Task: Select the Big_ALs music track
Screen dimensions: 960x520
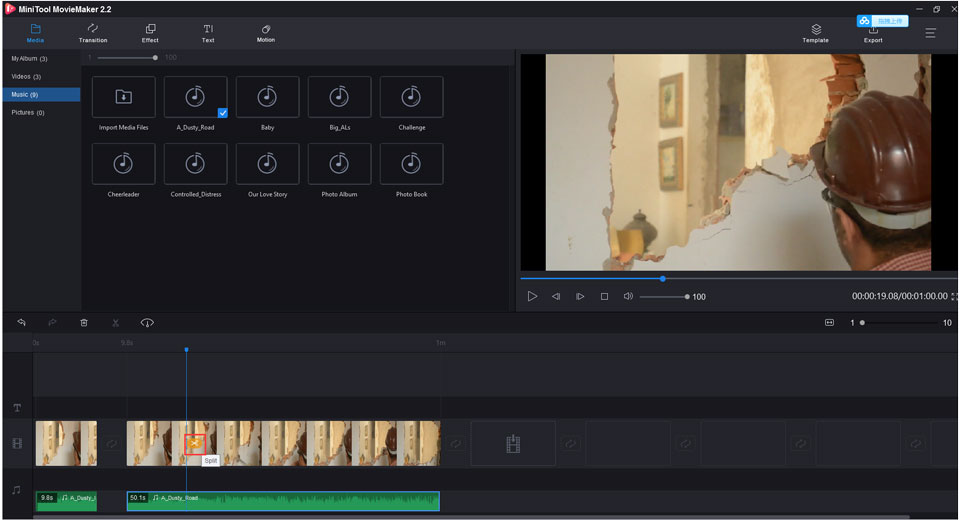Action: [339, 97]
